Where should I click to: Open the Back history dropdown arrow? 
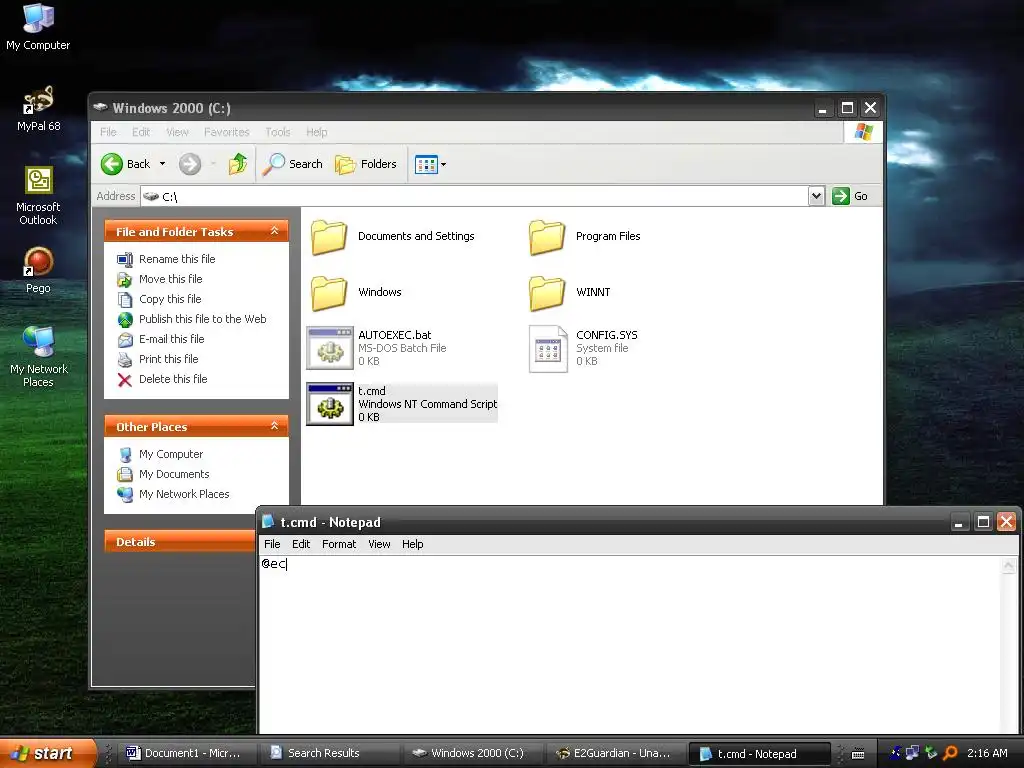[163, 164]
